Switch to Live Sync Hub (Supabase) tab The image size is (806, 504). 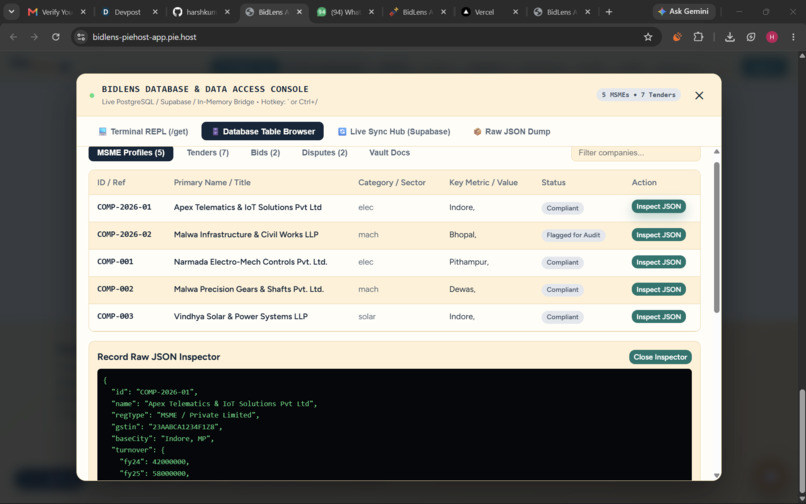coord(394,132)
